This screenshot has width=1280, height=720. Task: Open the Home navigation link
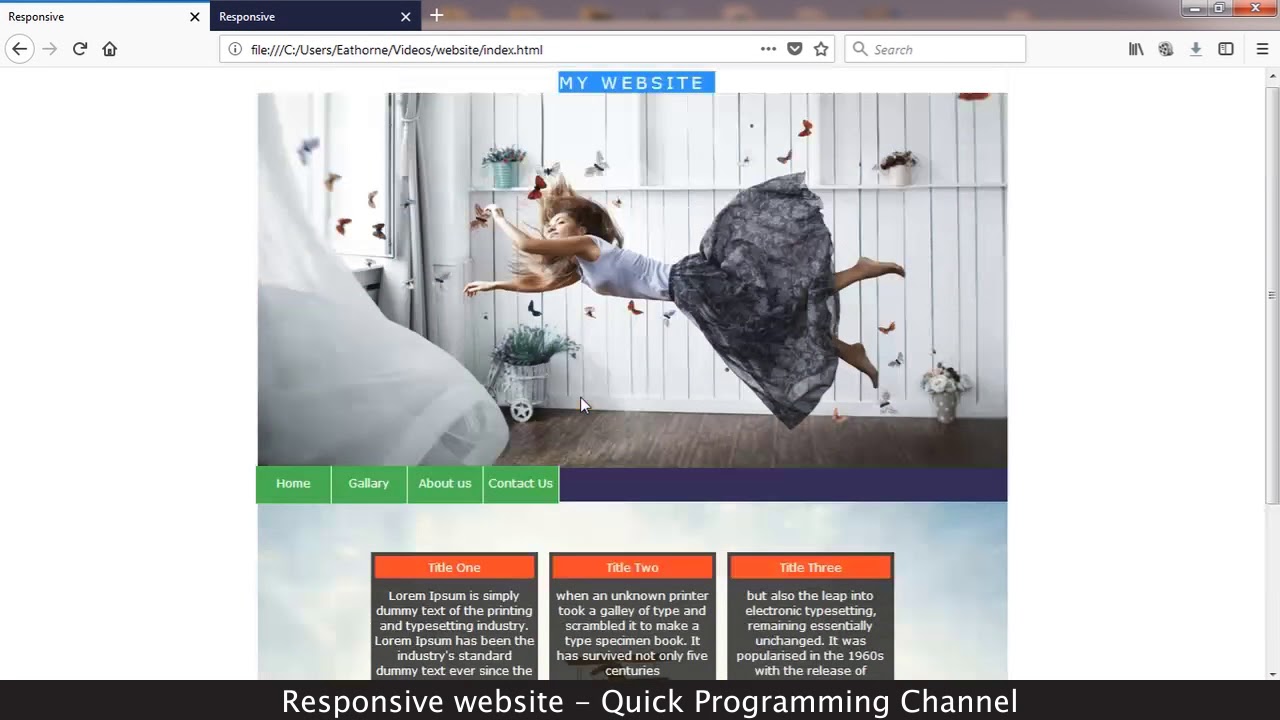pos(293,484)
